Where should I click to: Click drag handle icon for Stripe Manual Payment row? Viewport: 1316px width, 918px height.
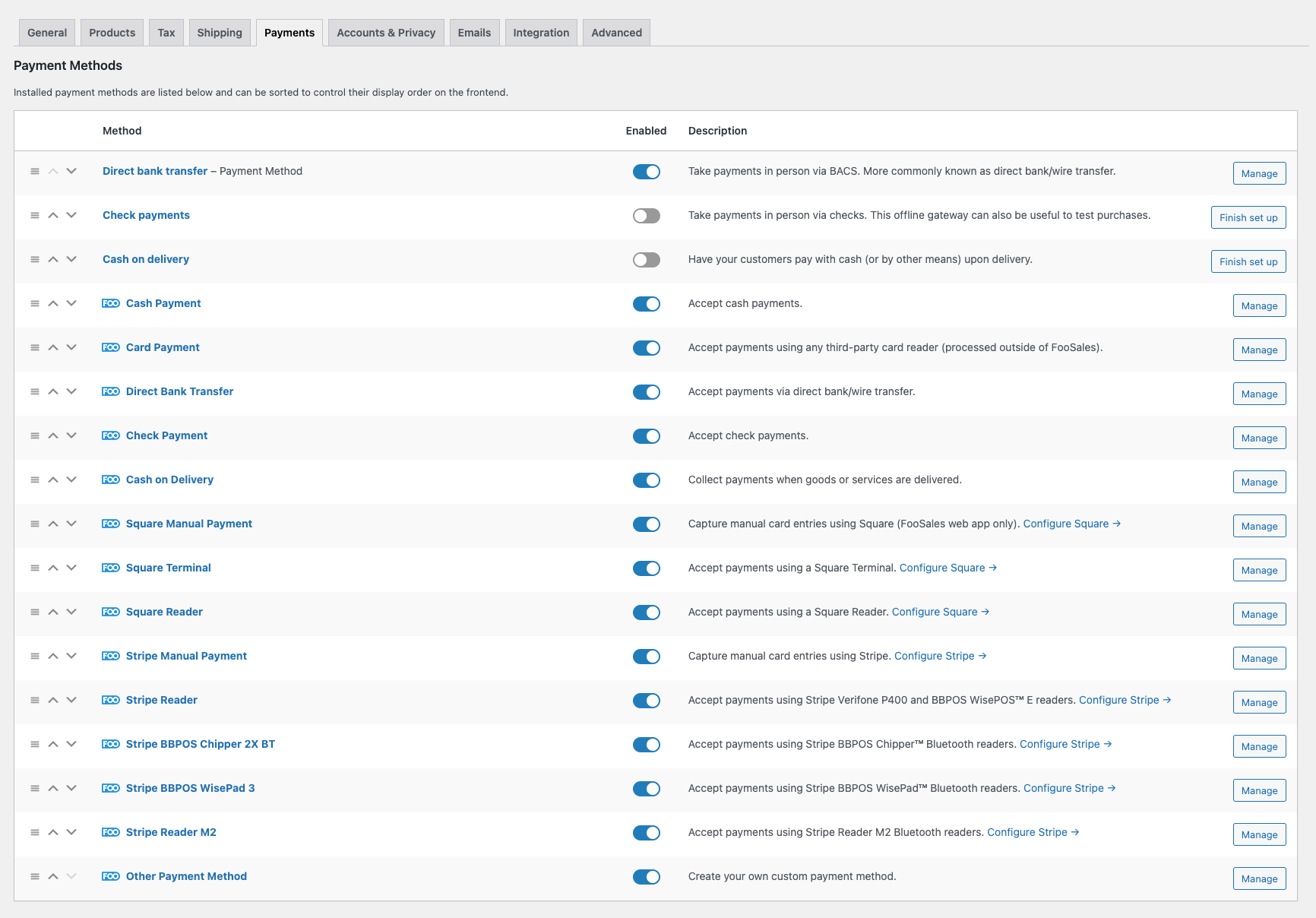[x=35, y=656]
